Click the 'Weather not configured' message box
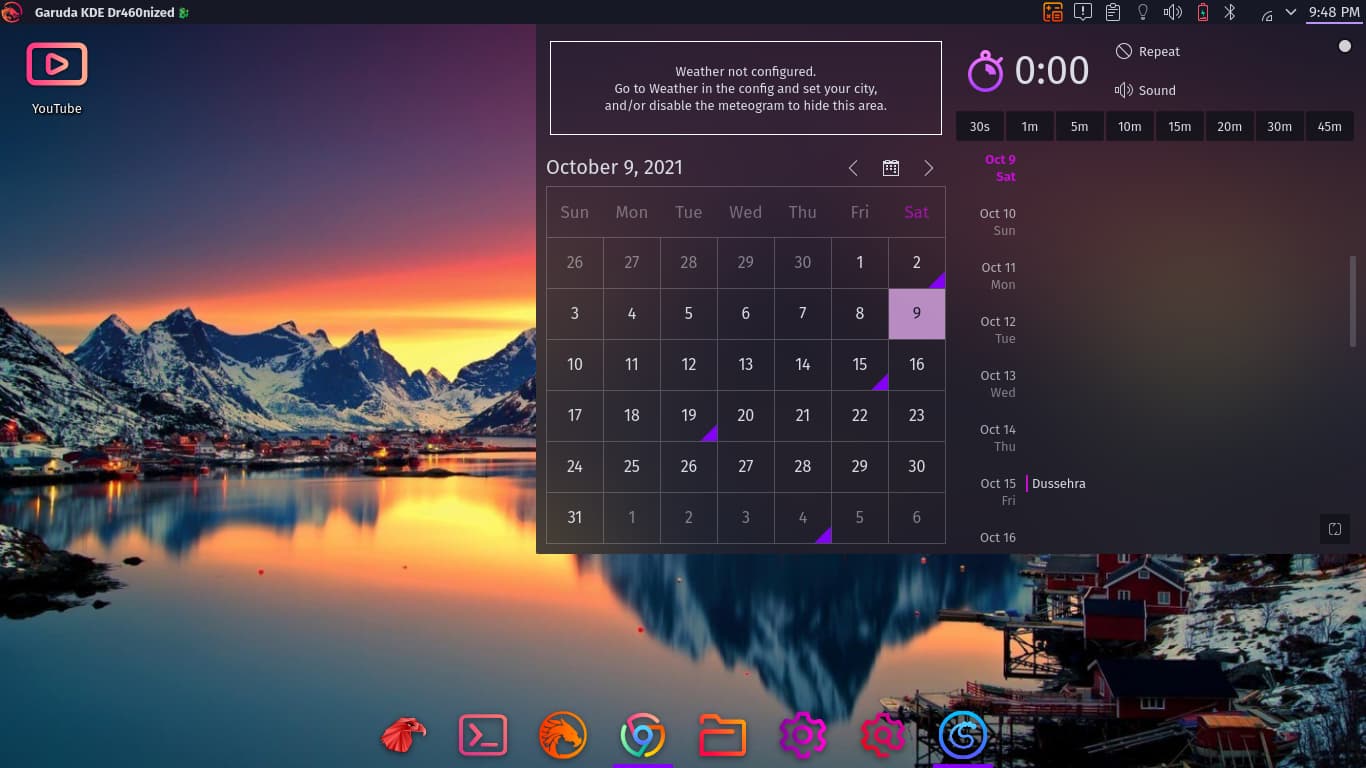The width and height of the screenshot is (1366, 768). pyautogui.click(x=746, y=88)
